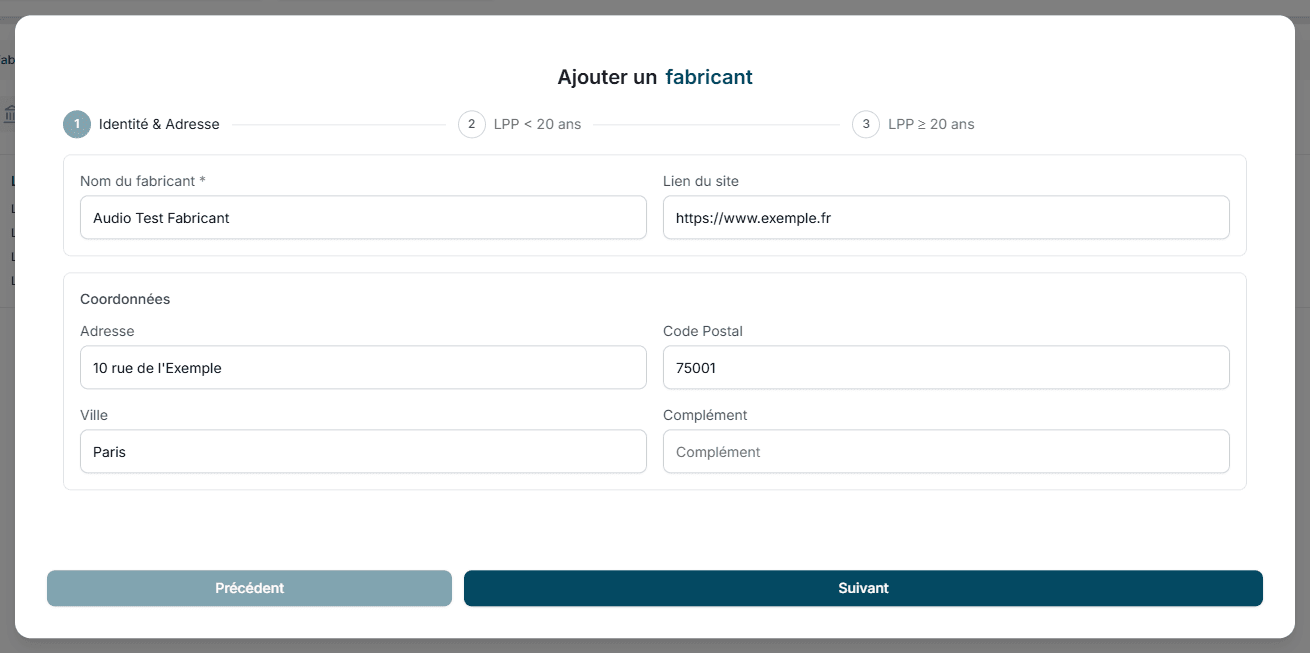1310x653 pixels.
Task: Edit the Nom du fabricant field
Action: 363,217
